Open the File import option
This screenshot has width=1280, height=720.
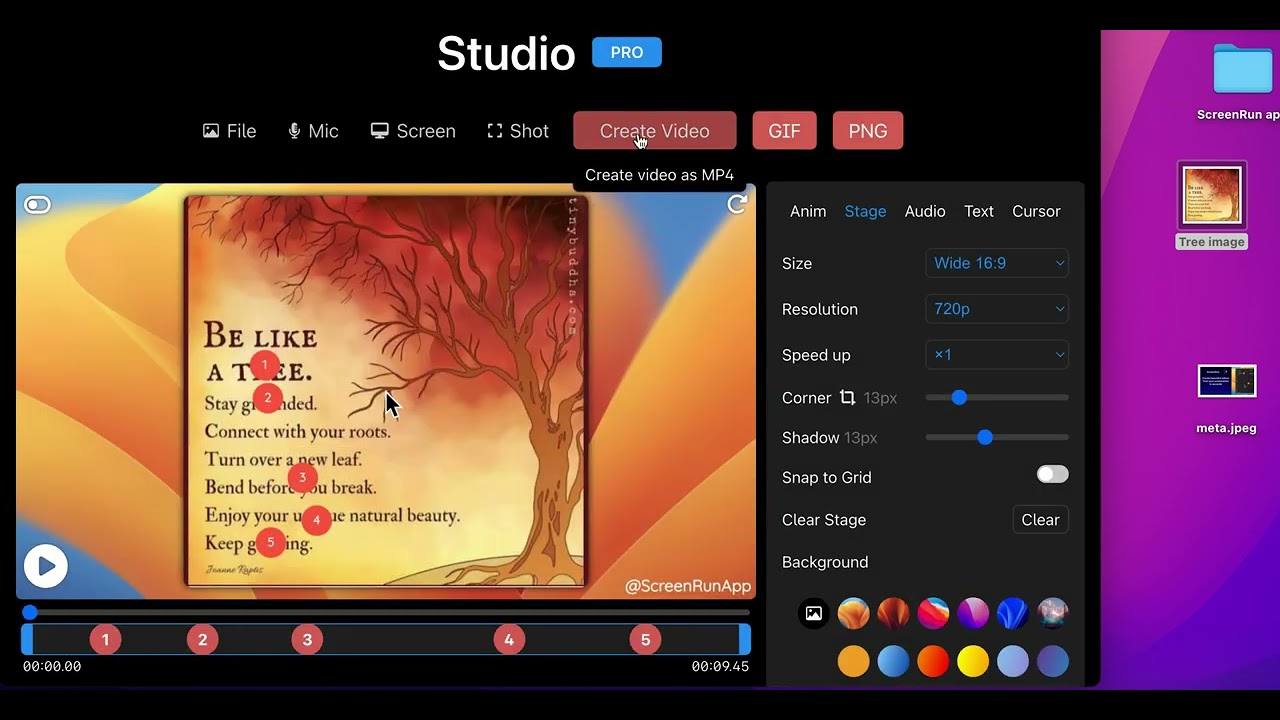pos(229,131)
